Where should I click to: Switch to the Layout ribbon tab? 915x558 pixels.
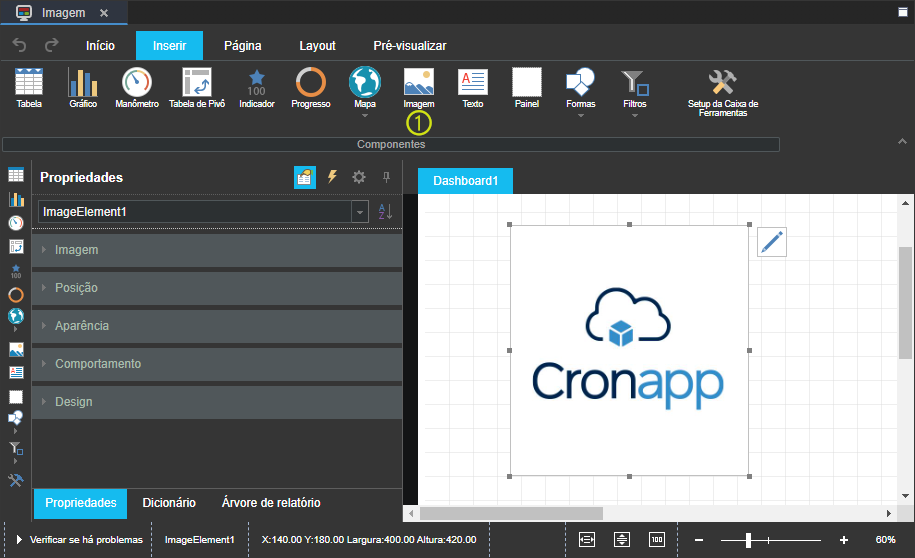pyautogui.click(x=317, y=46)
